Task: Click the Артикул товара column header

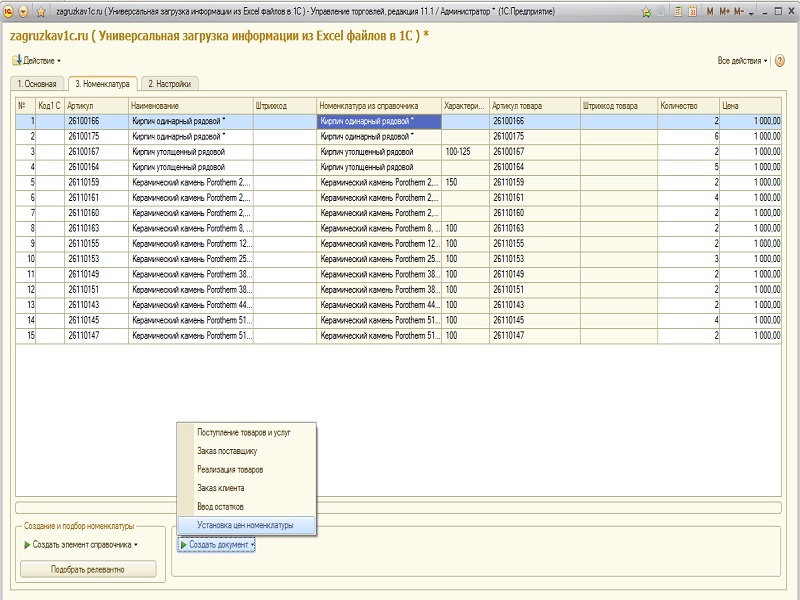Action: coord(535,106)
